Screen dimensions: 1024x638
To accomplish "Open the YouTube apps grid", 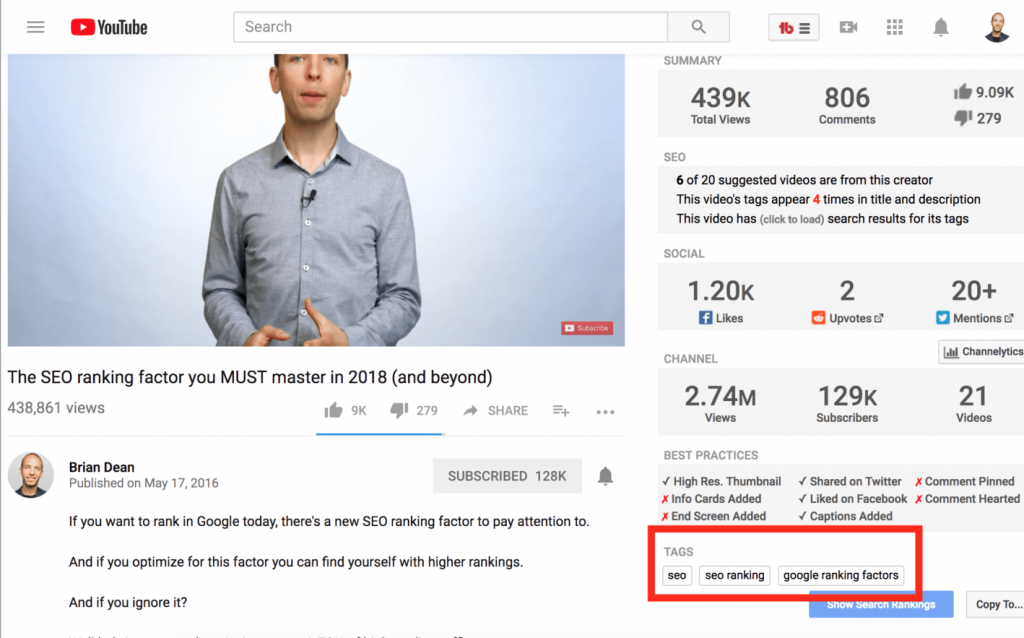I will [x=895, y=27].
